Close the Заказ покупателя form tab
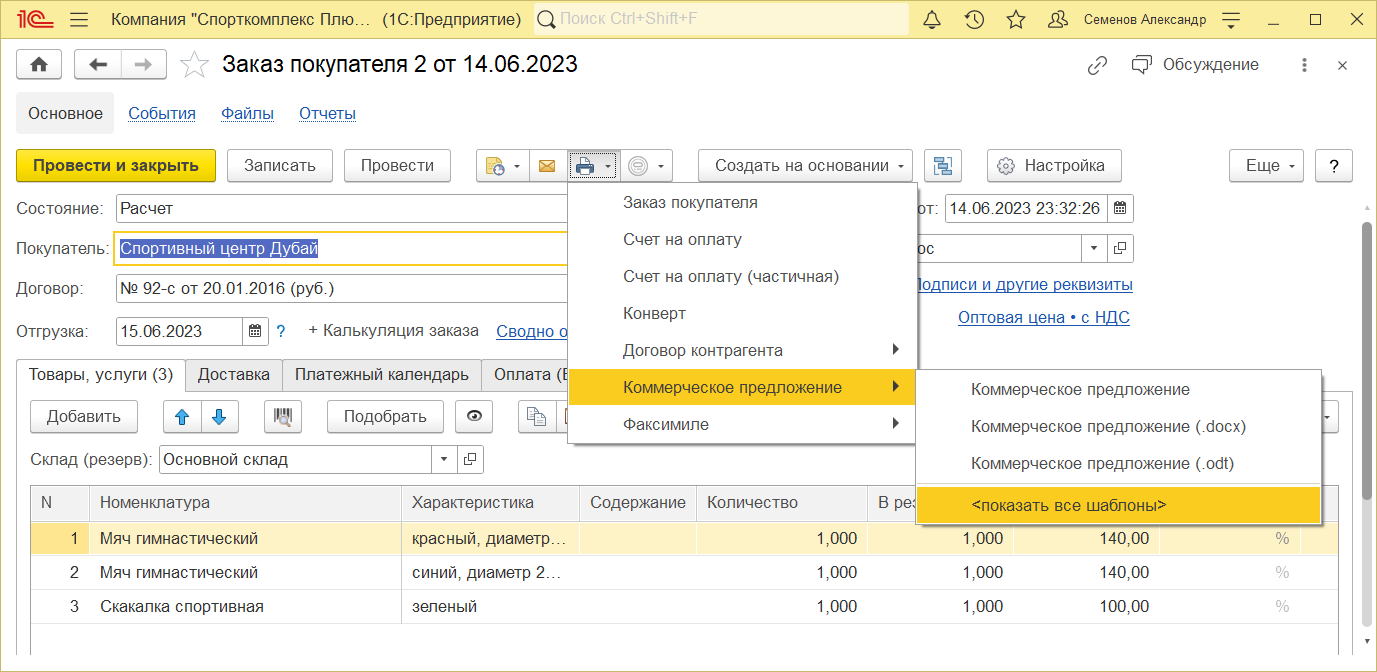 coord(1343,65)
